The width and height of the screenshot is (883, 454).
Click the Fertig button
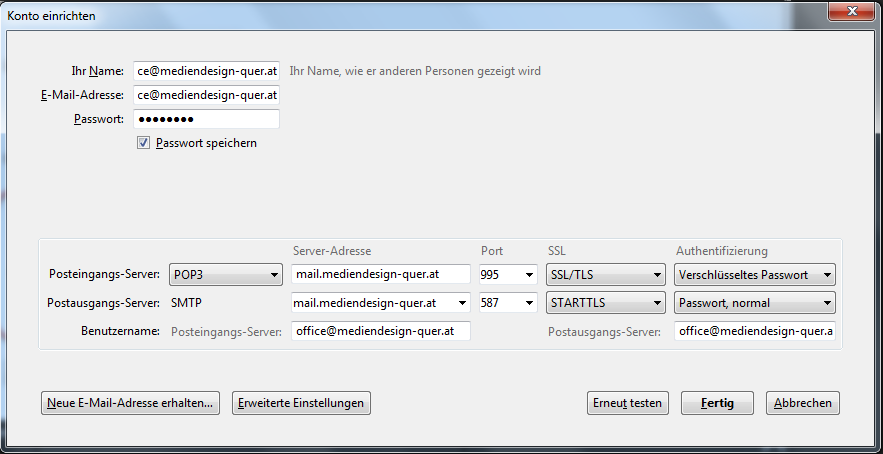[x=717, y=403]
